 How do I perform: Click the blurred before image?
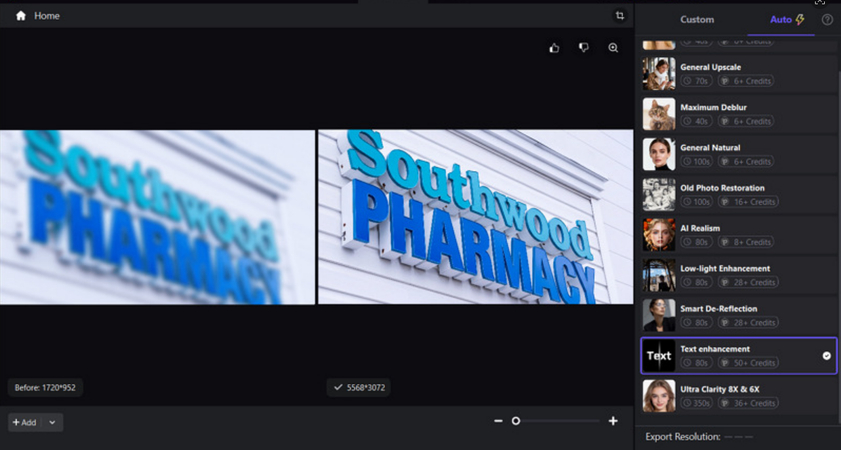(x=157, y=217)
